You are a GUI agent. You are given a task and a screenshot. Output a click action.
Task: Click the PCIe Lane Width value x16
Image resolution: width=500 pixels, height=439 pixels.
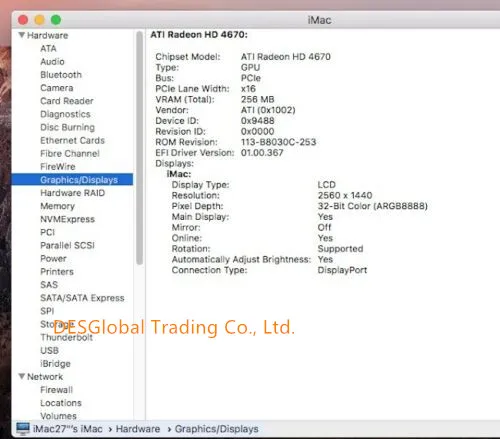248,89
